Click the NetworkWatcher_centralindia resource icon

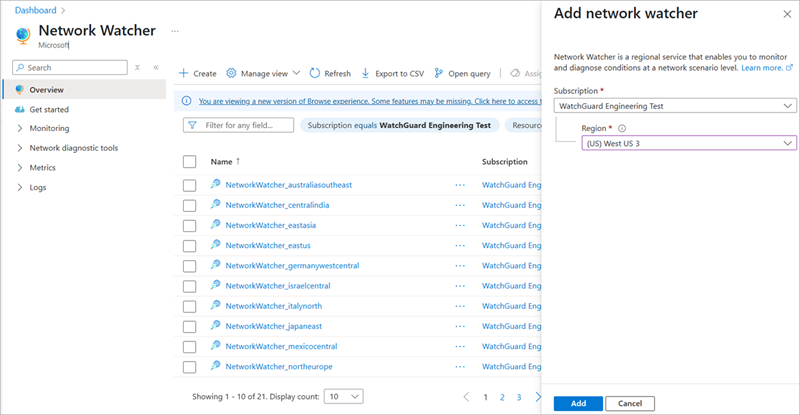tap(216, 204)
